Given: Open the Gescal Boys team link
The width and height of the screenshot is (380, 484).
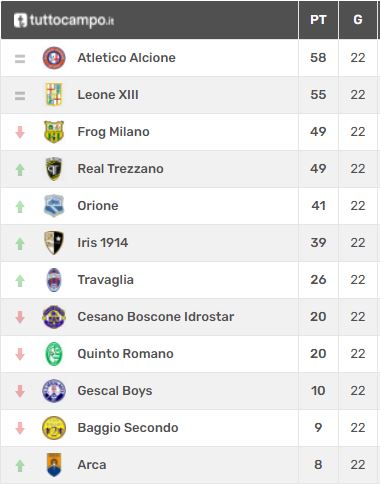Looking at the screenshot, I should [115, 391].
